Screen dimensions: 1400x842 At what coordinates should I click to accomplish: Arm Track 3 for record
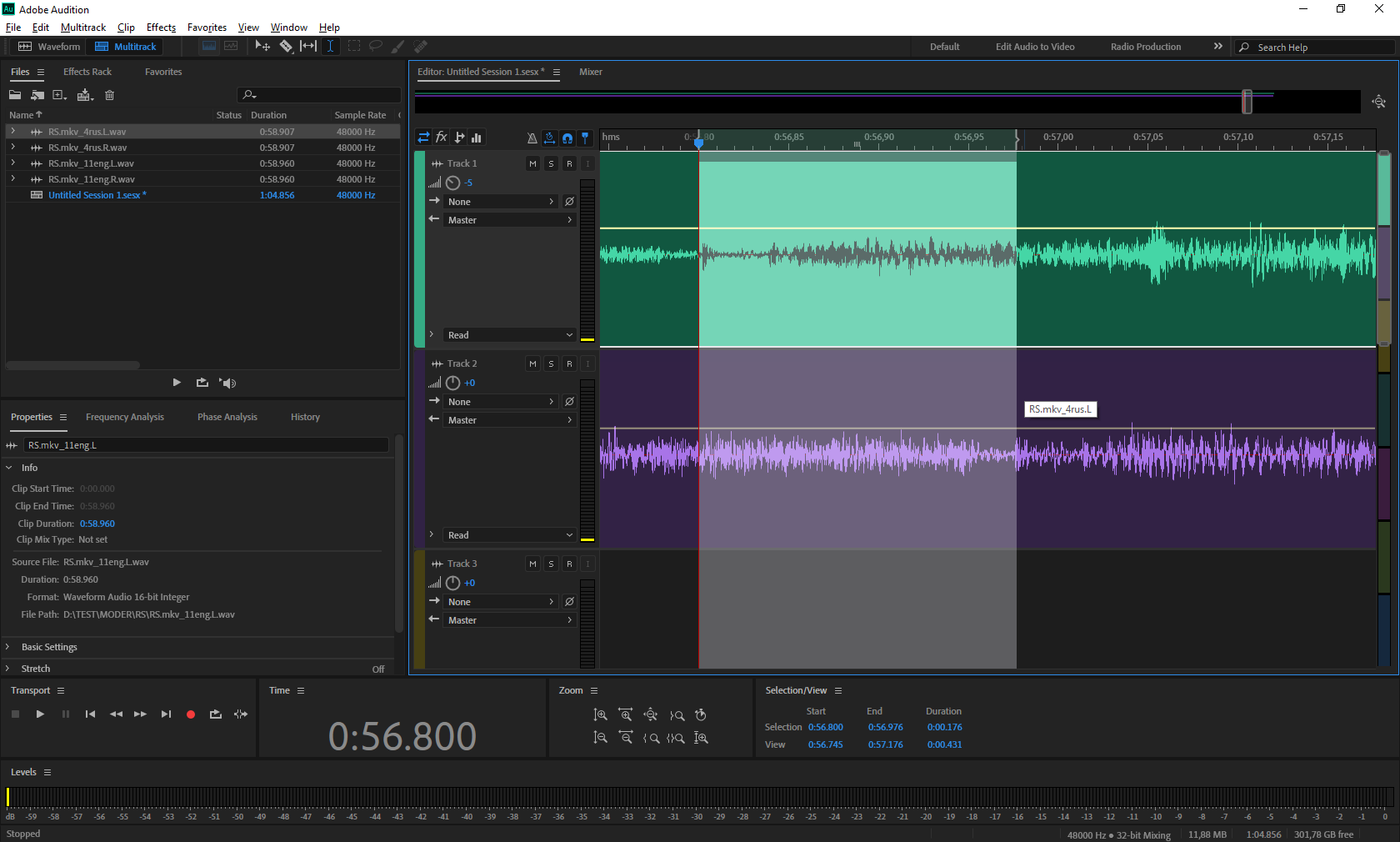pyautogui.click(x=569, y=564)
